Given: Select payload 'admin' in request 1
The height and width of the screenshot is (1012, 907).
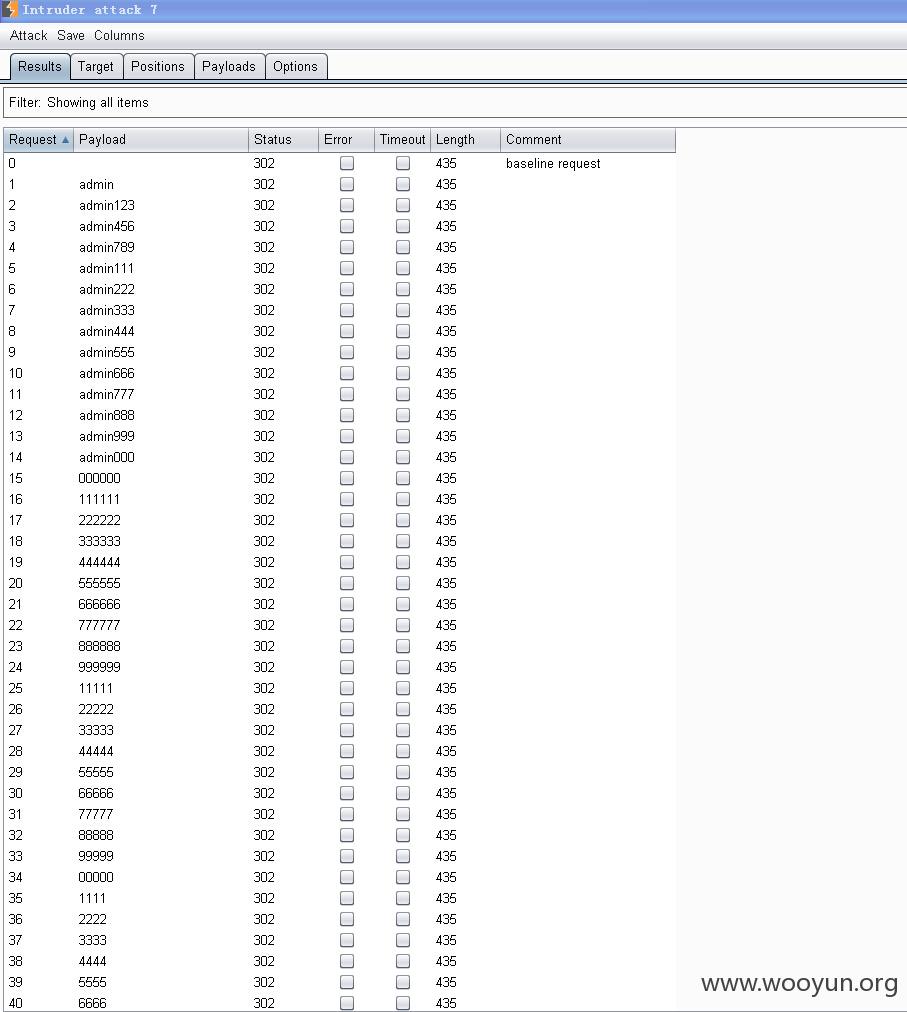Looking at the screenshot, I should click(96, 185).
